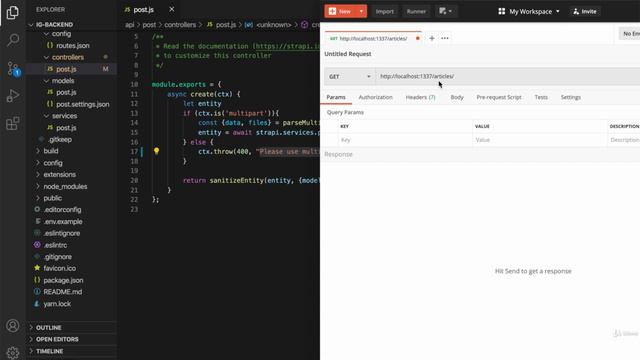Expand the OPEN EDITORS section
The height and width of the screenshot is (360, 640).
(x=57, y=339)
